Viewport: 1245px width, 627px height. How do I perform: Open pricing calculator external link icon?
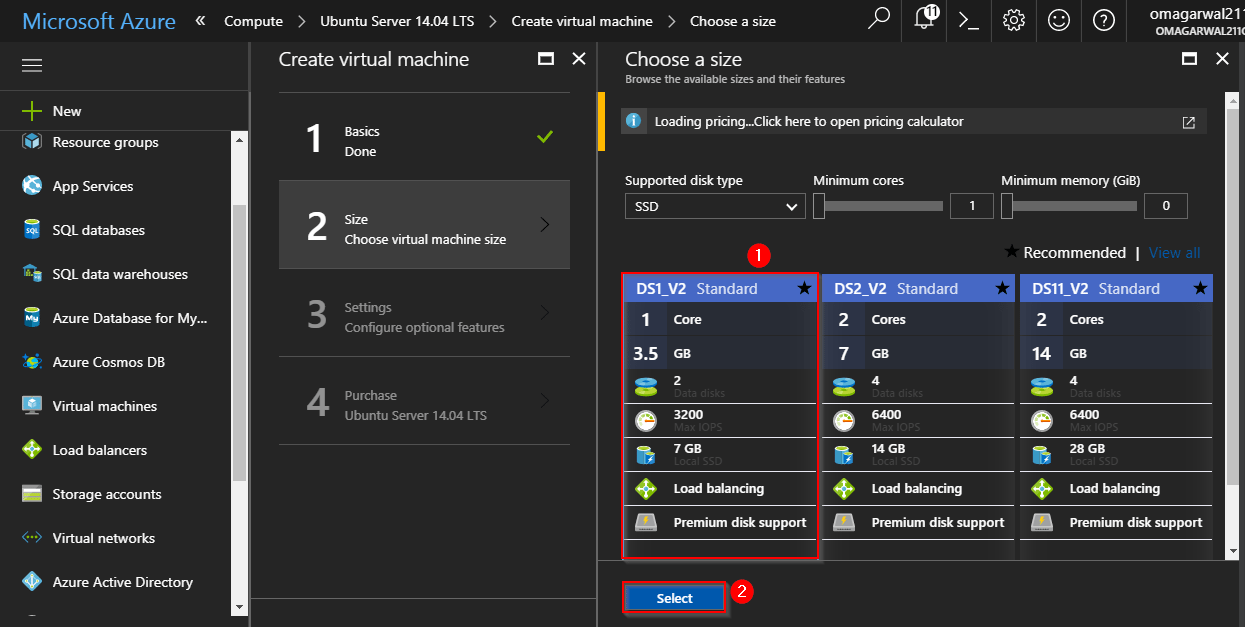[x=1188, y=122]
